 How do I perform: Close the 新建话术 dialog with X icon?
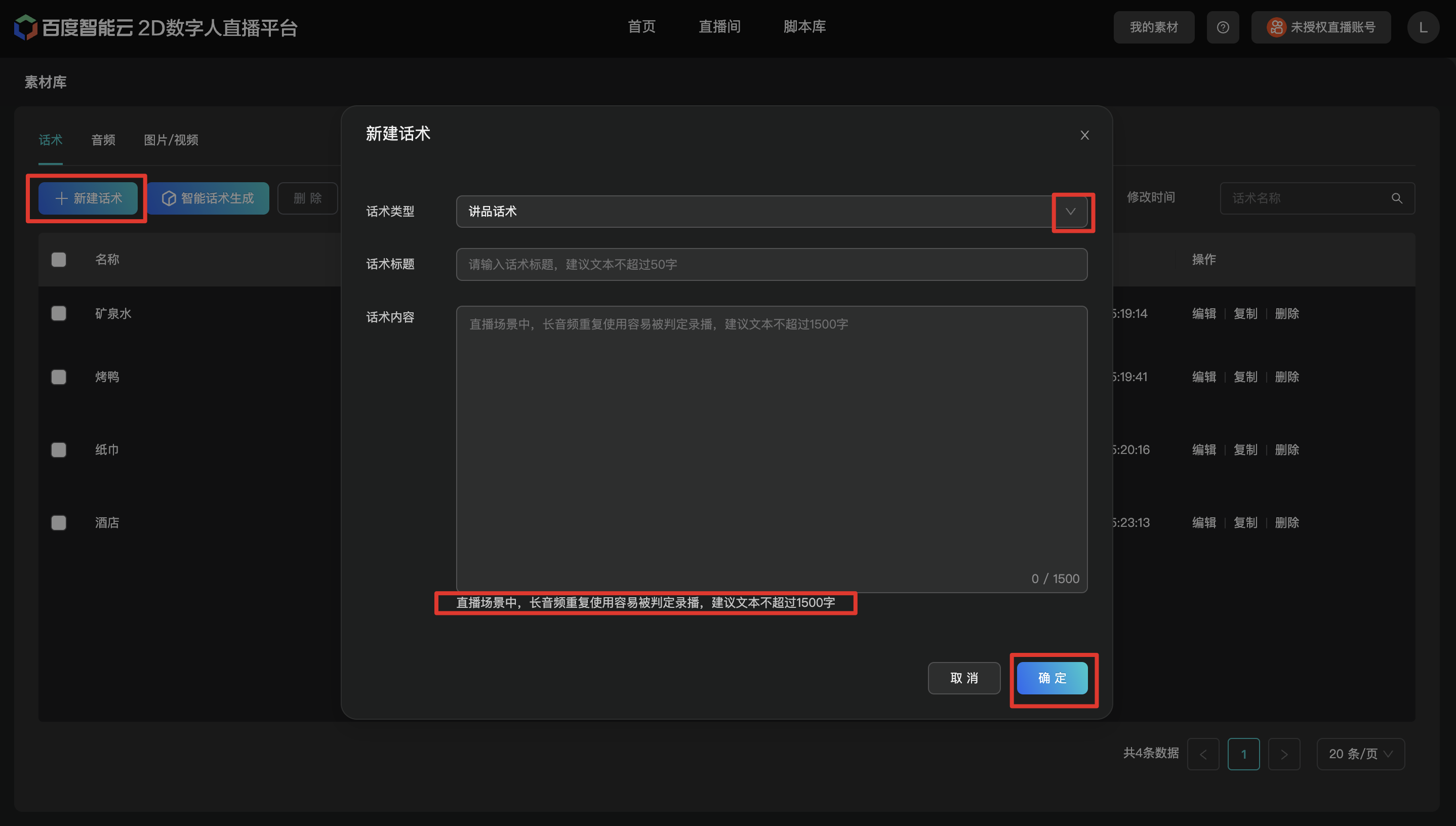click(x=1084, y=135)
